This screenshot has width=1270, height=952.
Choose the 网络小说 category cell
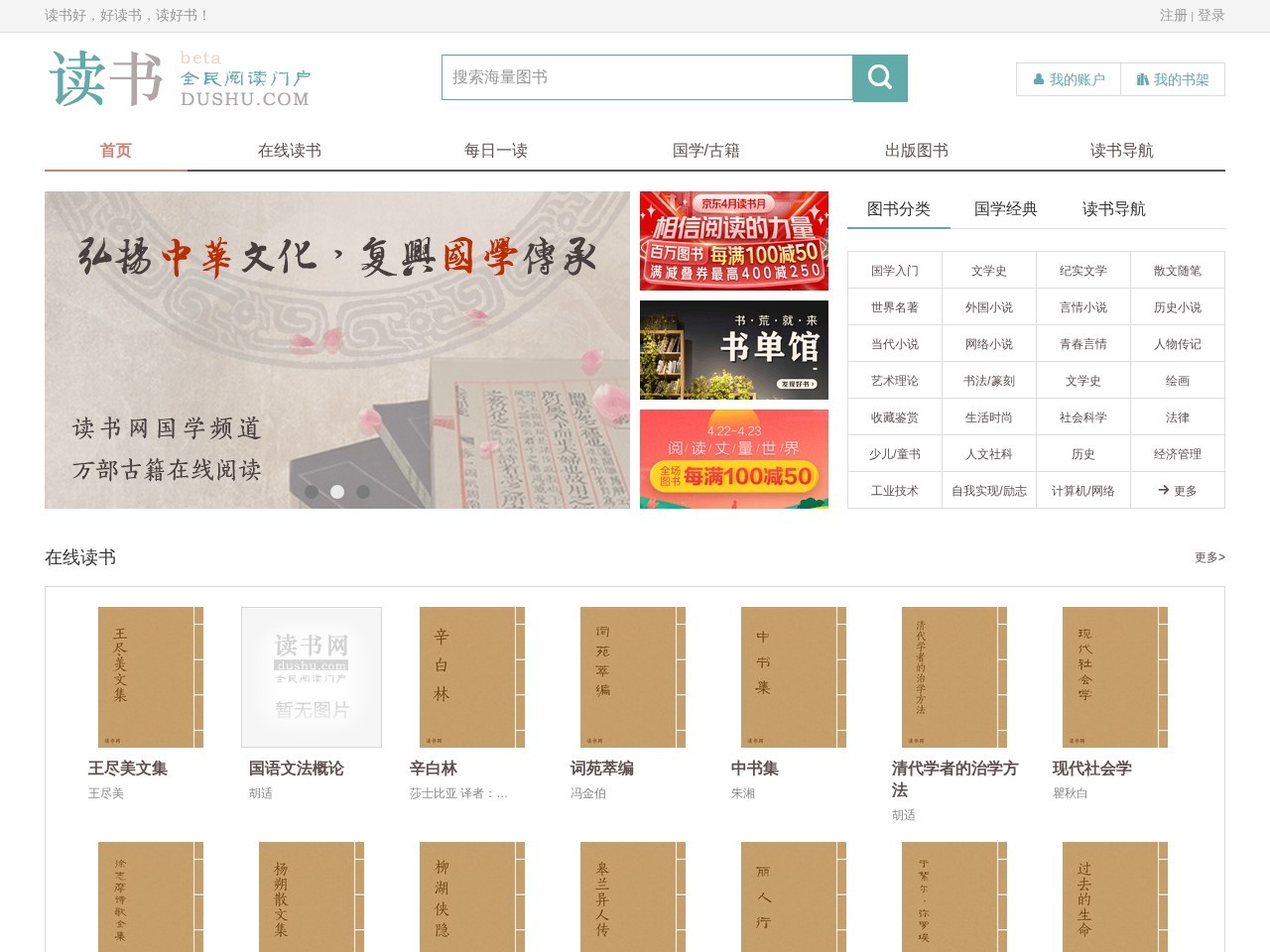click(989, 344)
